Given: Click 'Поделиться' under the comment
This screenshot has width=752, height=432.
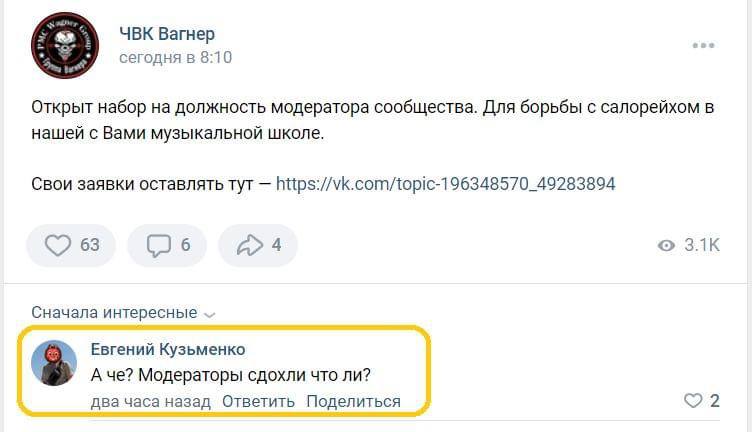Looking at the screenshot, I should tap(353, 401).
